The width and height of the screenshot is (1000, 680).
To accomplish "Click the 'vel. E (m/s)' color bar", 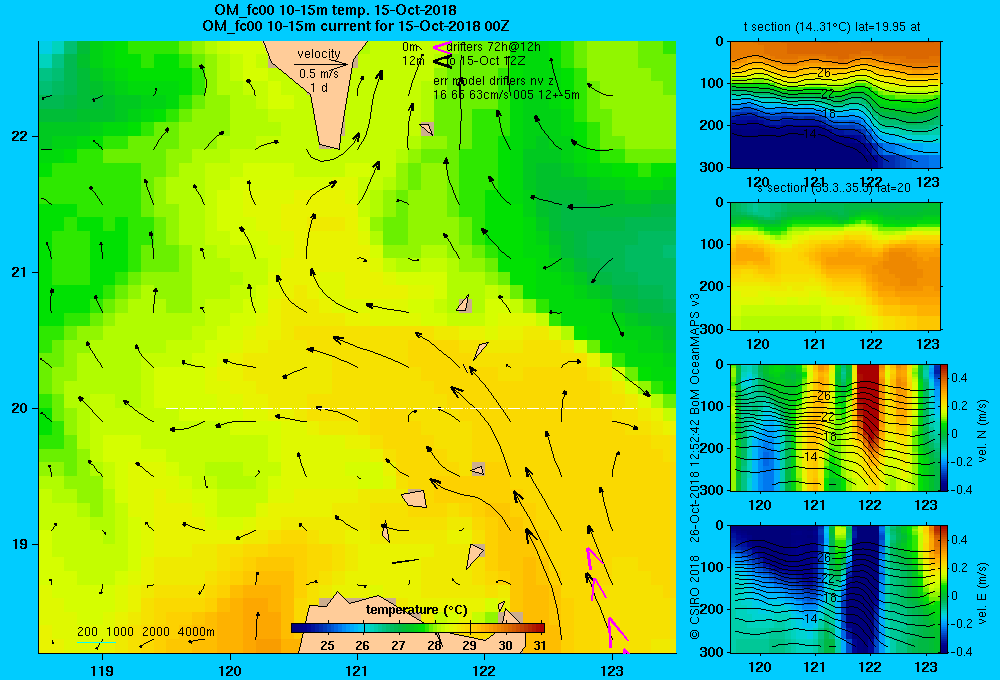I will click(945, 589).
